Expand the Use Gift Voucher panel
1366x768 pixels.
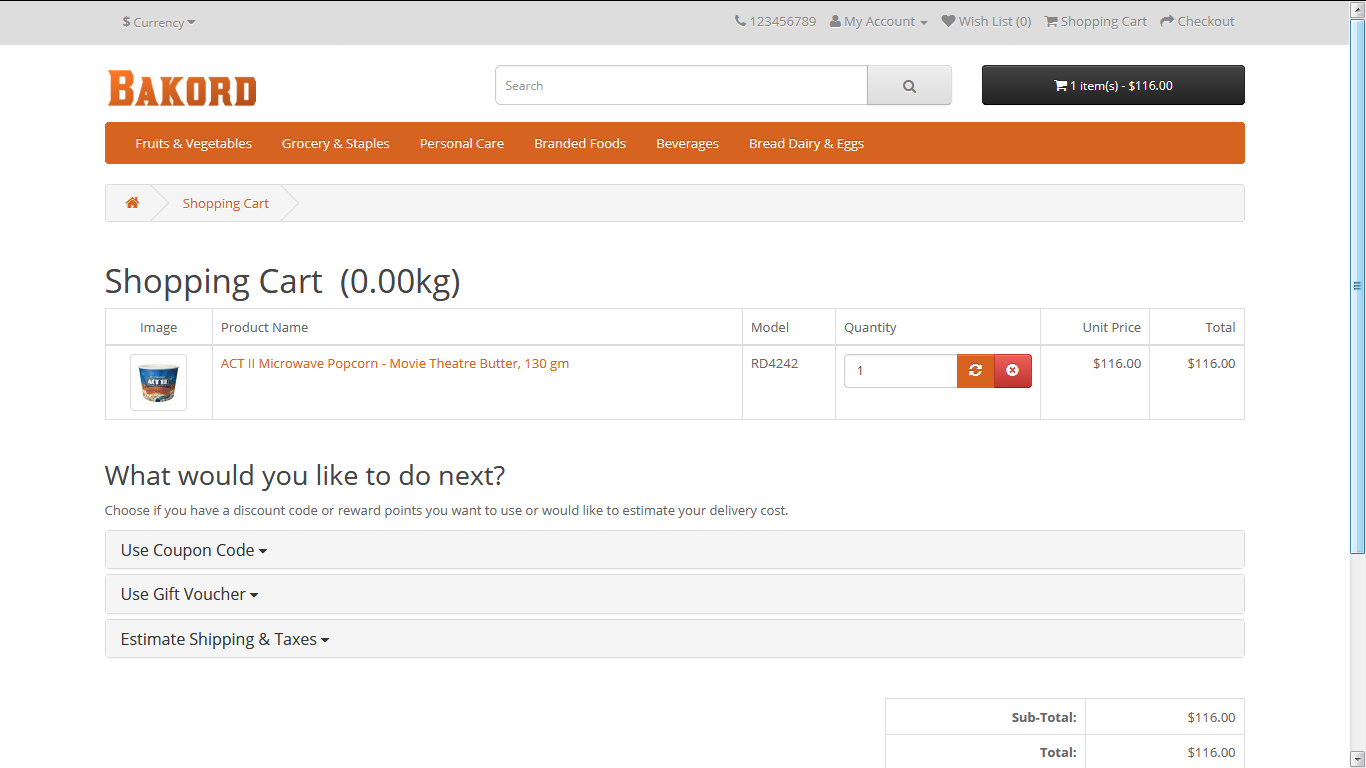click(189, 594)
